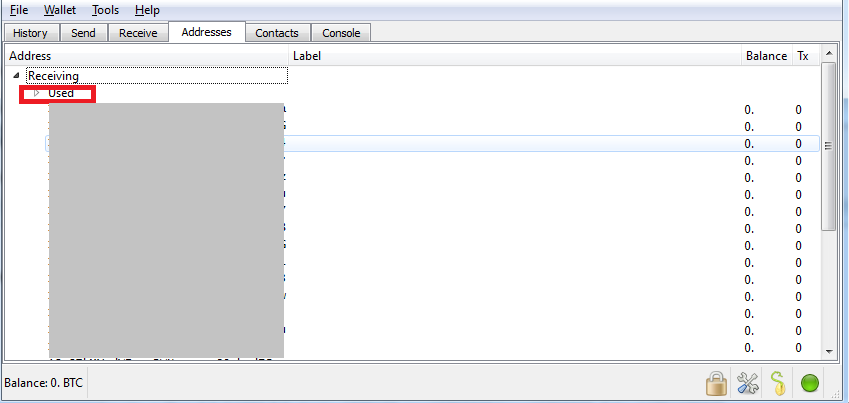Select the Receiving tree item label
The height and width of the screenshot is (403, 849).
point(53,76)
